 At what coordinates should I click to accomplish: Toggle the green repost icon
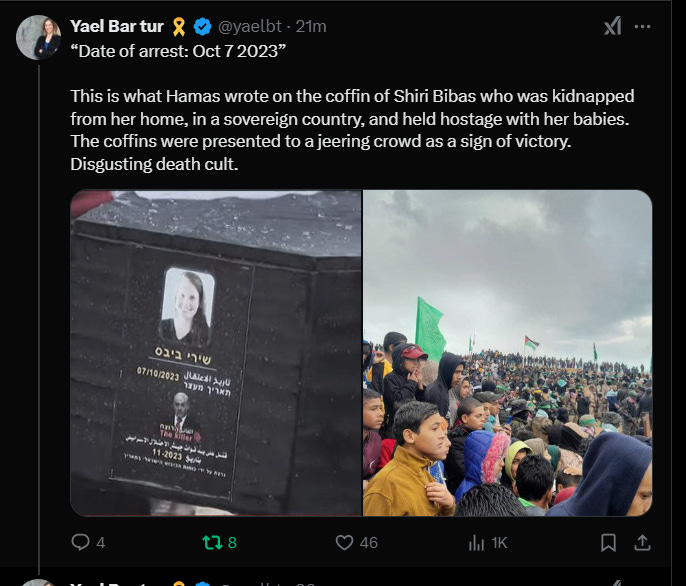[x=212, y=542]
